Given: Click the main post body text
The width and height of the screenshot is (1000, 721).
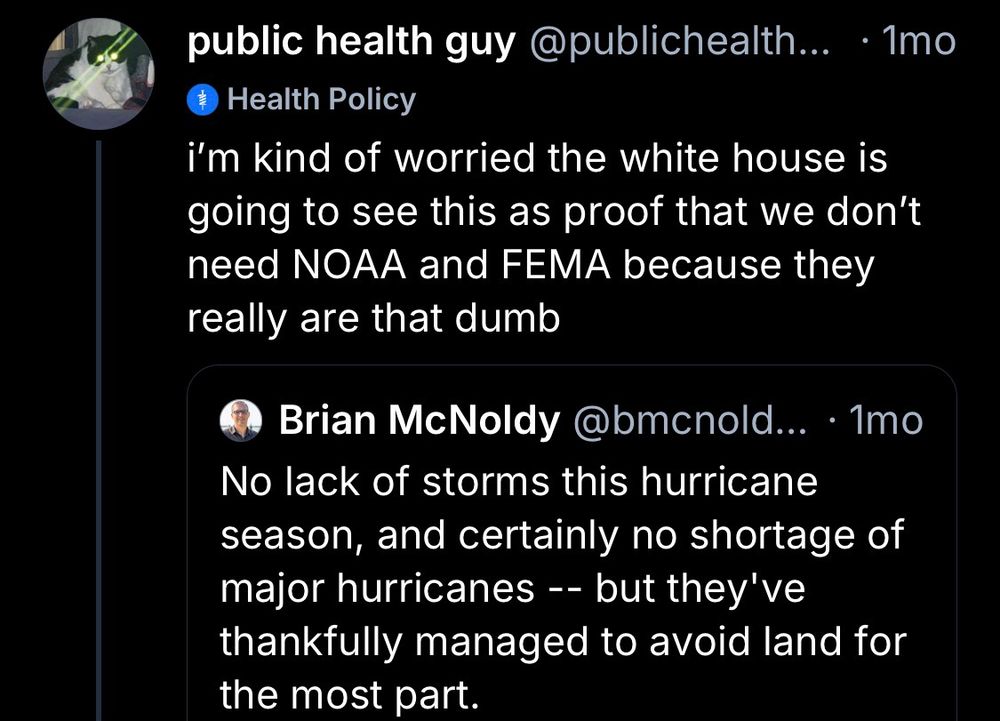Looking at the screenshot, I should point(550,237).
